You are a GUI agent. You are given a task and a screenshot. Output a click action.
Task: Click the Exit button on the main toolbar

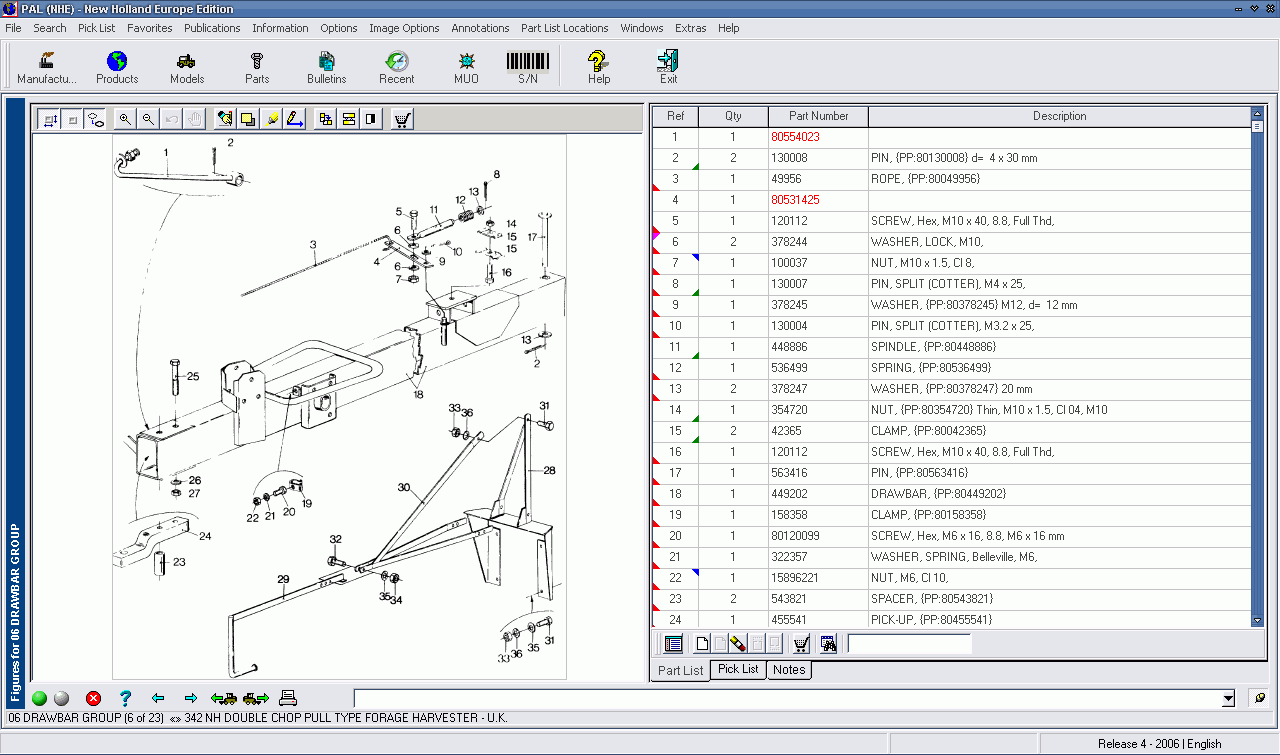click(x=668, y=66)
